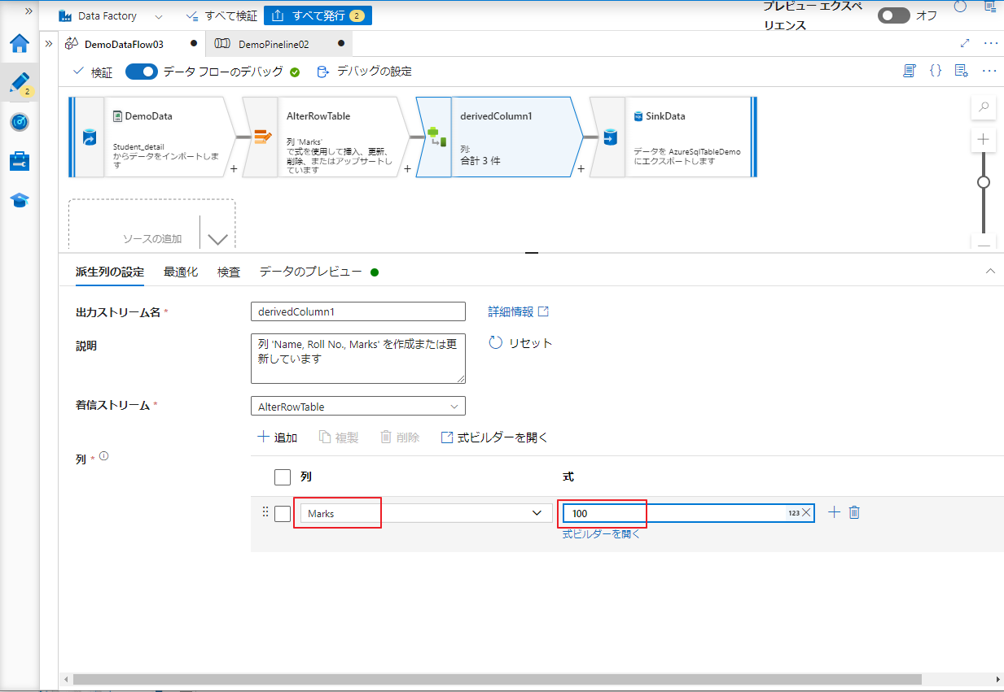Open 式ビルダーを開く link under expression
This screenshot has height=692, width=1004.
pyautogui.click(x=601, y=534)
